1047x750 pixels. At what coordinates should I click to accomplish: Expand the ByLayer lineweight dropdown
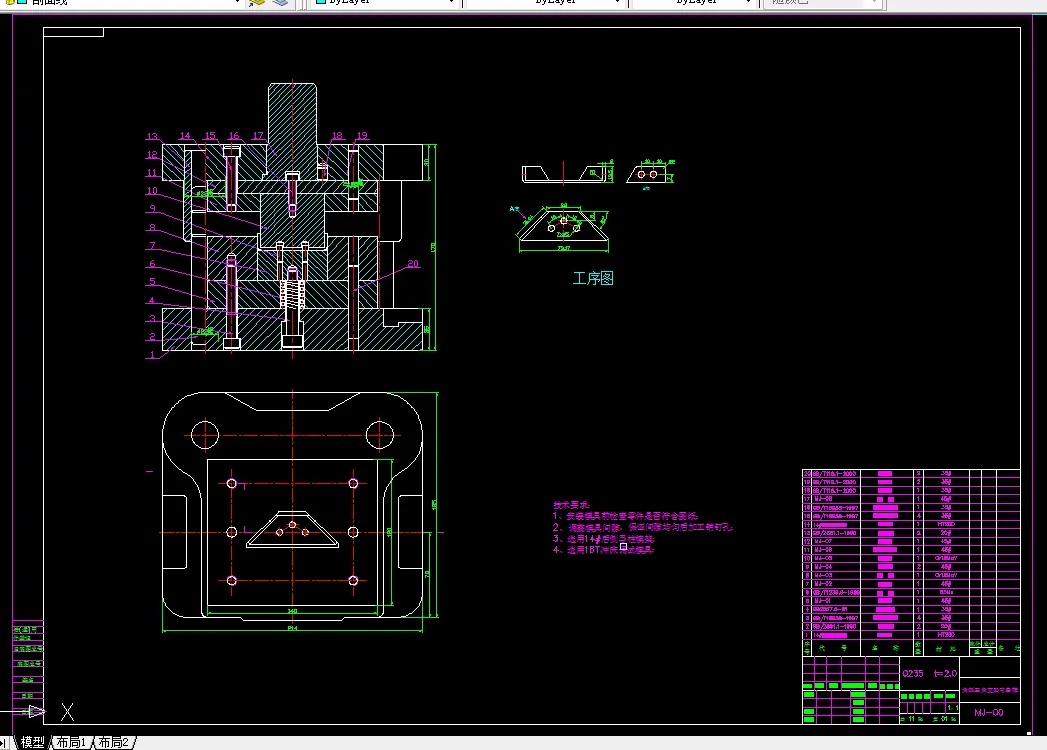tap(694, 3)
